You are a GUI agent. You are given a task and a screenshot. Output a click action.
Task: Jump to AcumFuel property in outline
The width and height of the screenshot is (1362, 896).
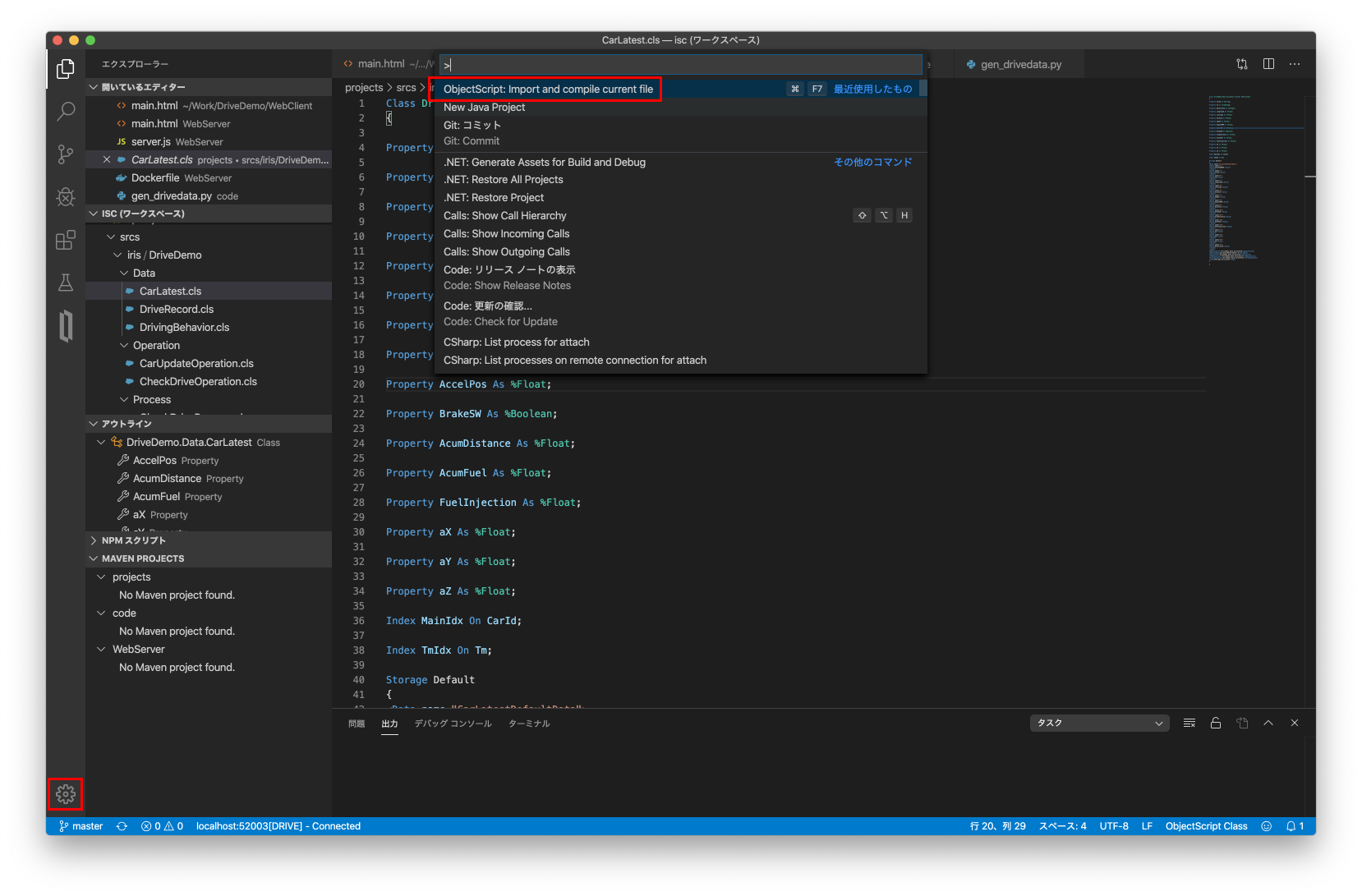(209, 497)
